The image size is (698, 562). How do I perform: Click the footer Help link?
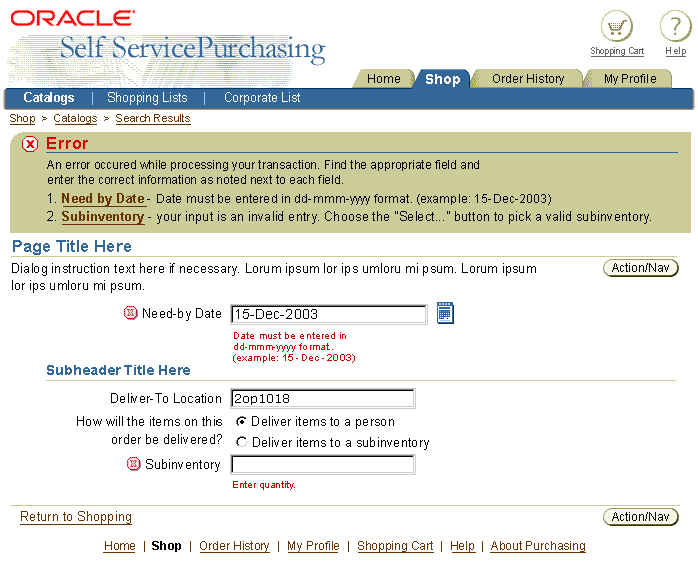(x=462, y=546)
